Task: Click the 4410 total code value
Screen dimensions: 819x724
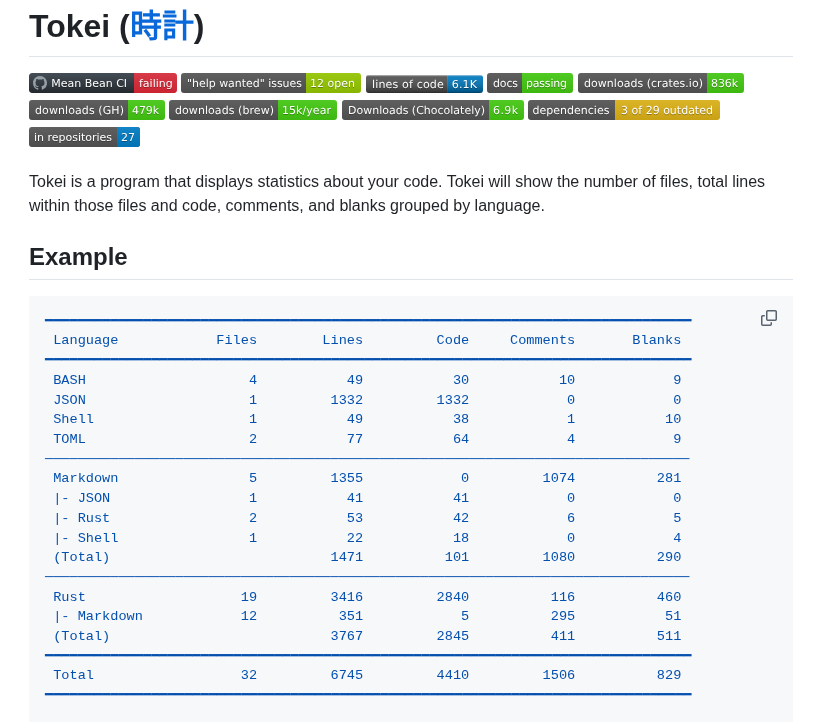Action: point(453,675)
